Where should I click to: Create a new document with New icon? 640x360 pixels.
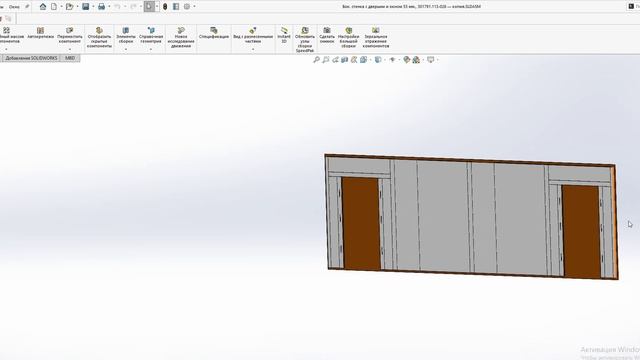[x=54, y=7]
